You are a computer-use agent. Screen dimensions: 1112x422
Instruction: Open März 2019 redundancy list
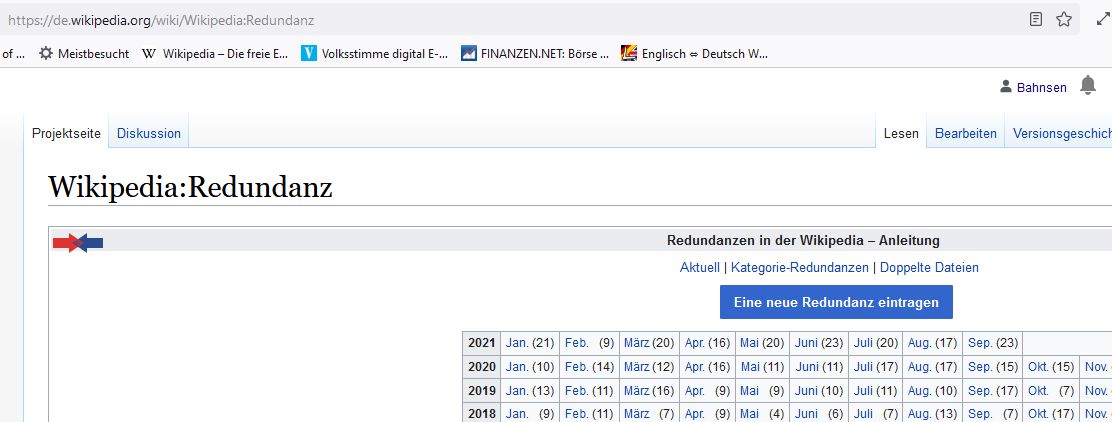pos(637,390)
